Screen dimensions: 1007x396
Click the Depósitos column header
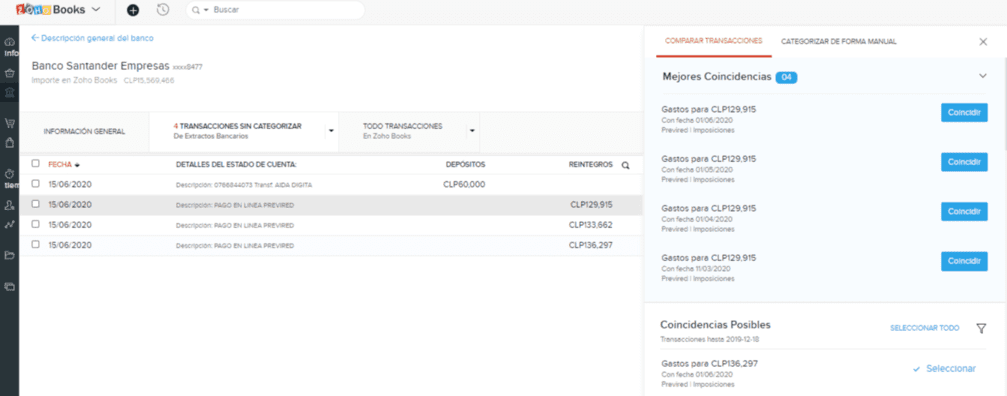pyautogui.click(x=466, y=164)
